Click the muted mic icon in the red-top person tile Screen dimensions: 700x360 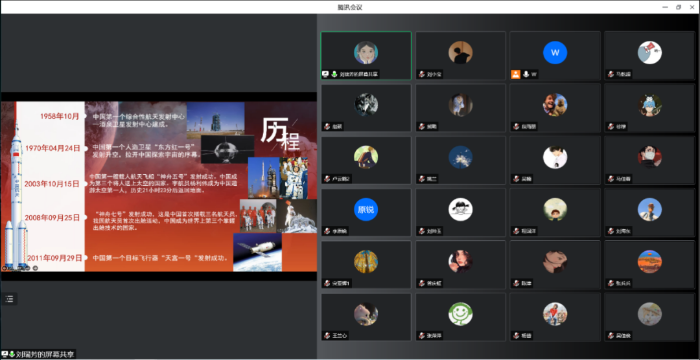[516, 335]
